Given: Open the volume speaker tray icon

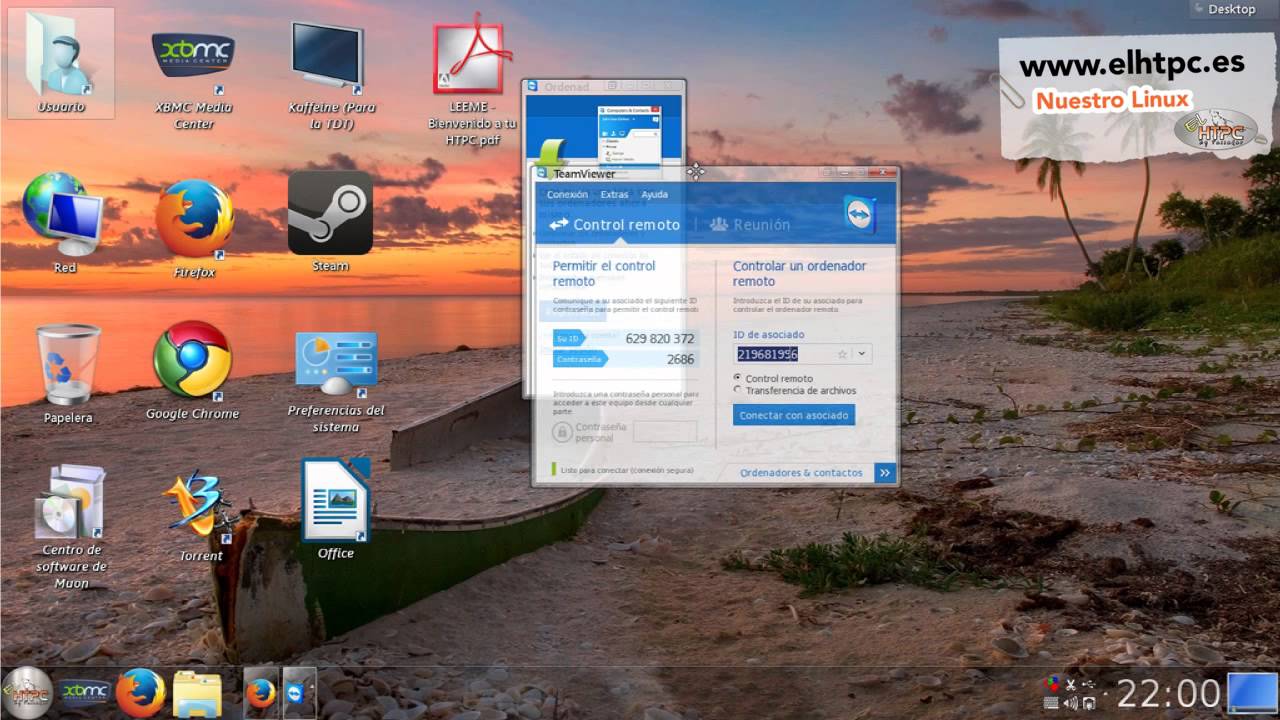Looking at the screenshot, I should pyautogui.click(x=1071, y=703).
